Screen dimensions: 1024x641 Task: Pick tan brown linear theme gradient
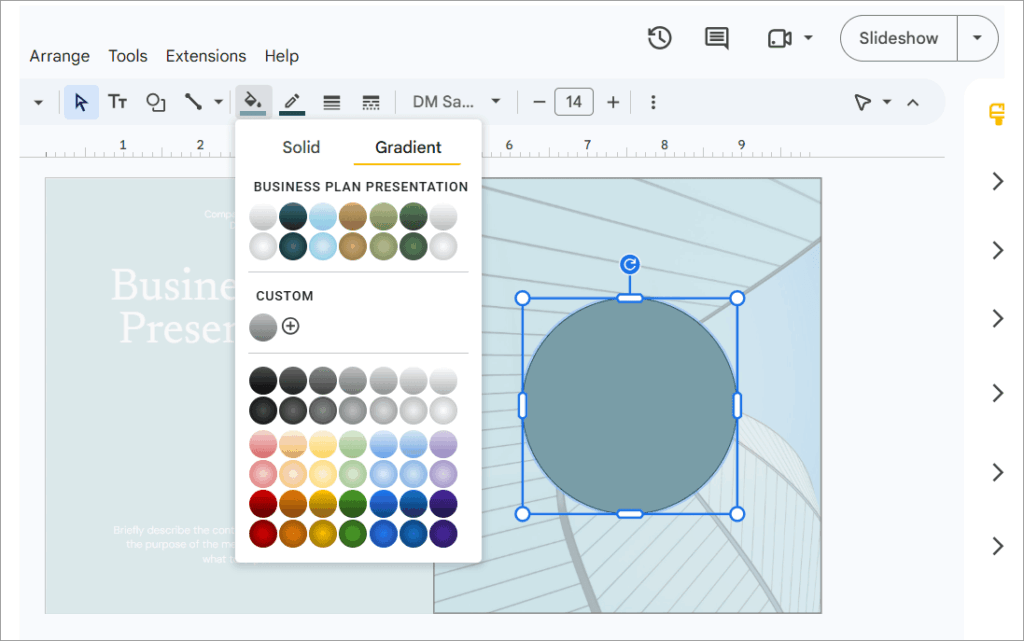(353, 217)
